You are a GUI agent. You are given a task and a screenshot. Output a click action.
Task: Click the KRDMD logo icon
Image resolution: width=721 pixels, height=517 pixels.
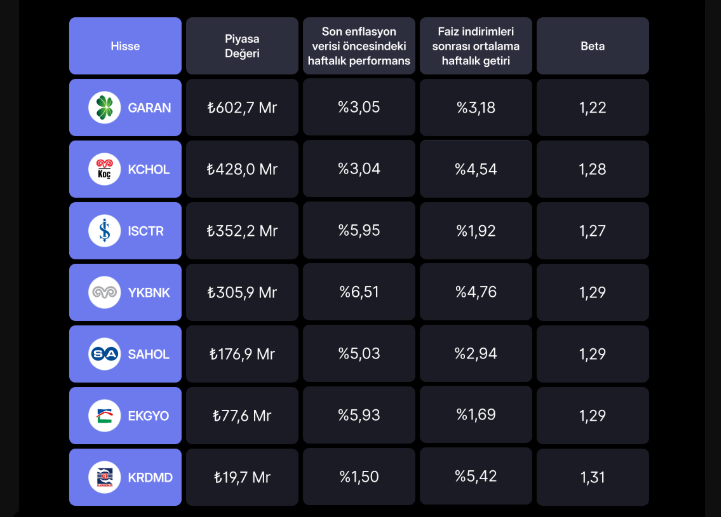pos(104,477)
